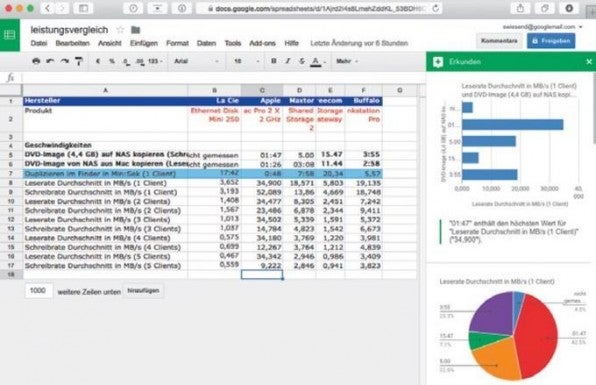
Task: Open the Datei menu
Action: (x=39, y=43)
